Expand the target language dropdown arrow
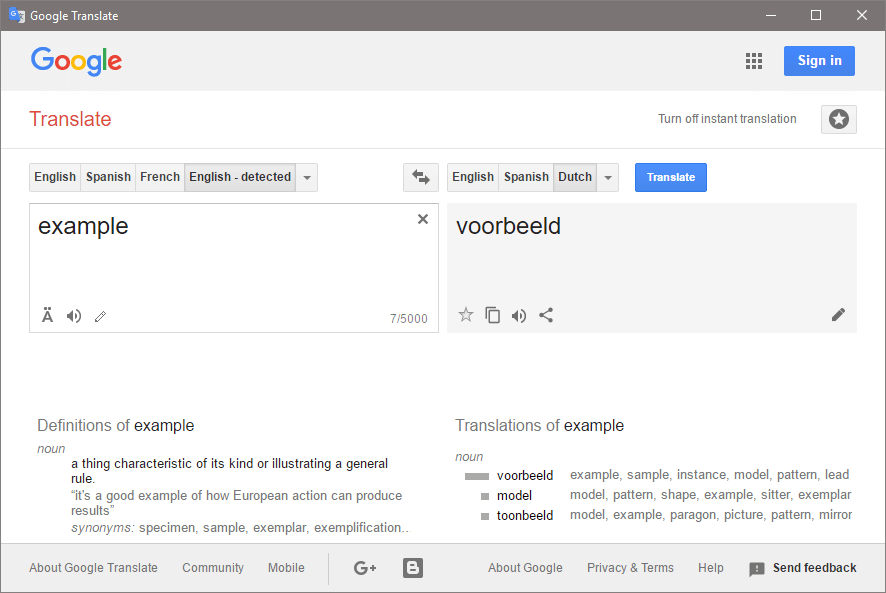 click(608, 178)
